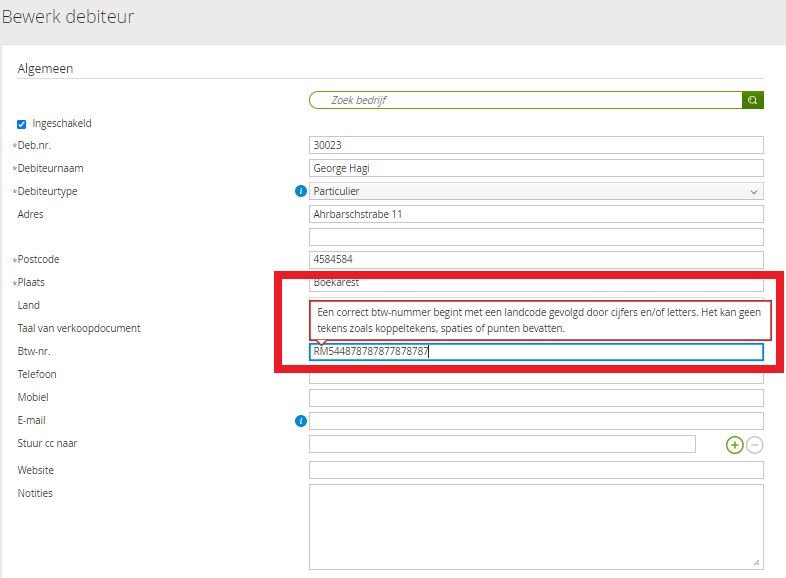Click the Btw-nr. label
Viewport: 786px width, 578px height.
coord(34,351)
